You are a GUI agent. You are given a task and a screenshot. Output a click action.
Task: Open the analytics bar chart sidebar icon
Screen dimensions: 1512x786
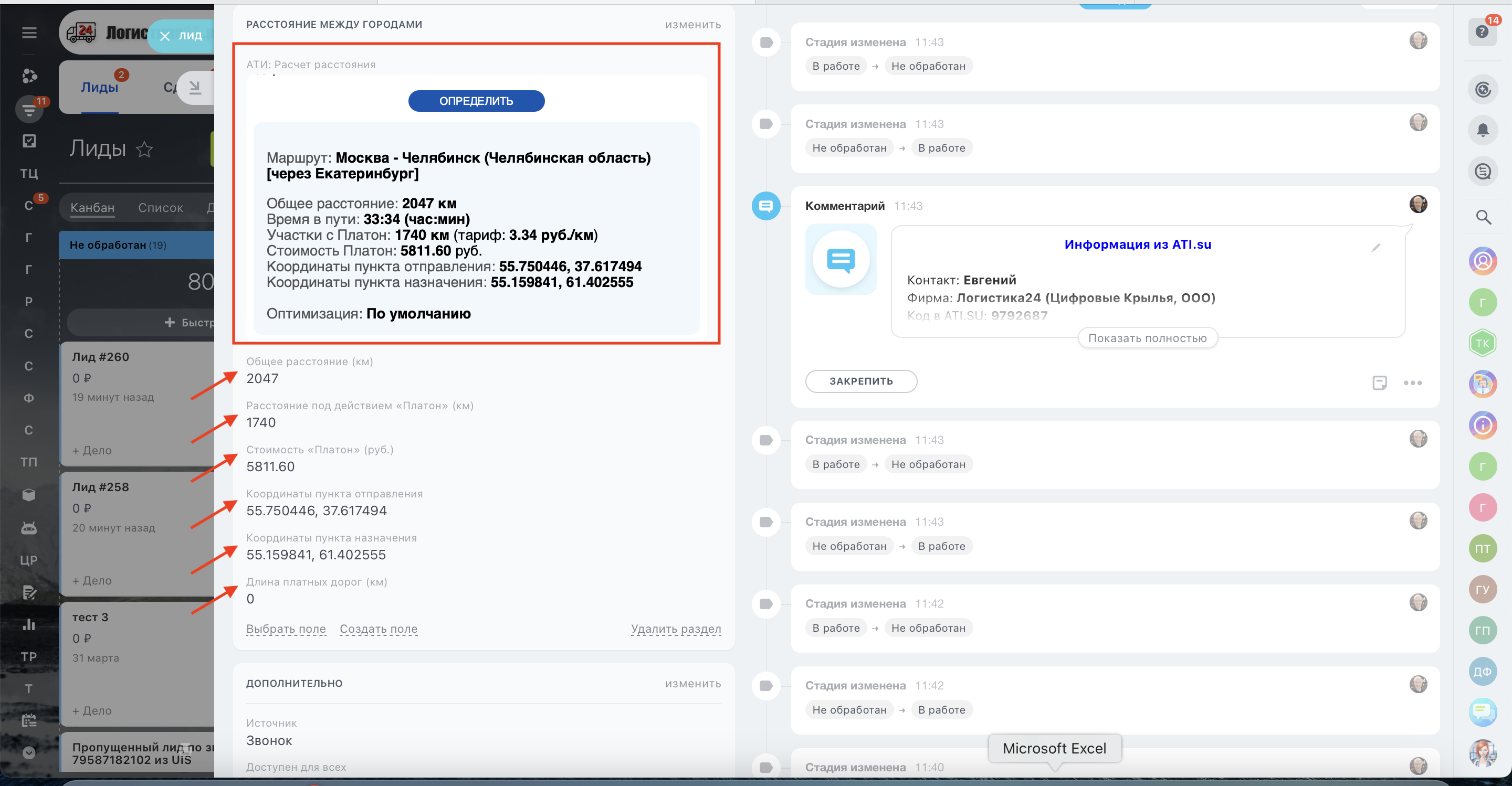coord(29,624)
